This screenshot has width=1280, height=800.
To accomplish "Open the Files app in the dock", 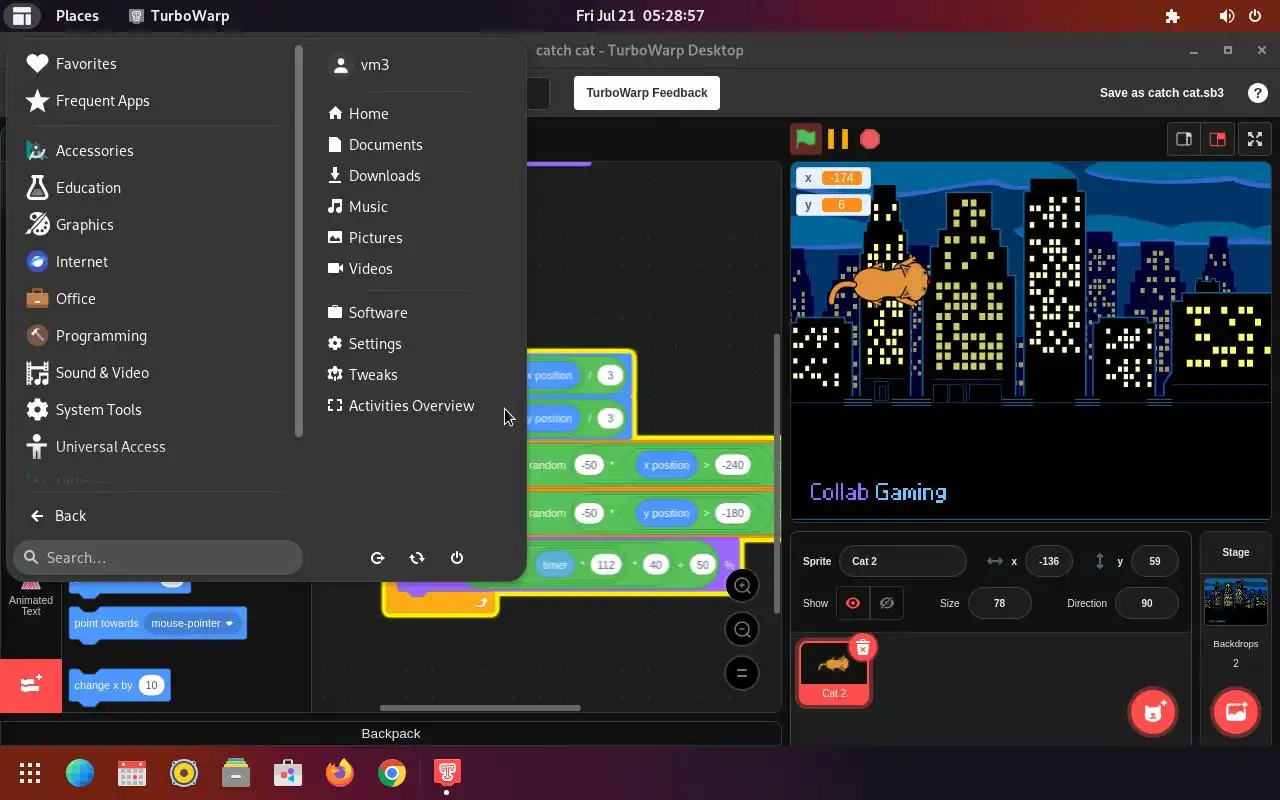I will click(x=236, y=773).
